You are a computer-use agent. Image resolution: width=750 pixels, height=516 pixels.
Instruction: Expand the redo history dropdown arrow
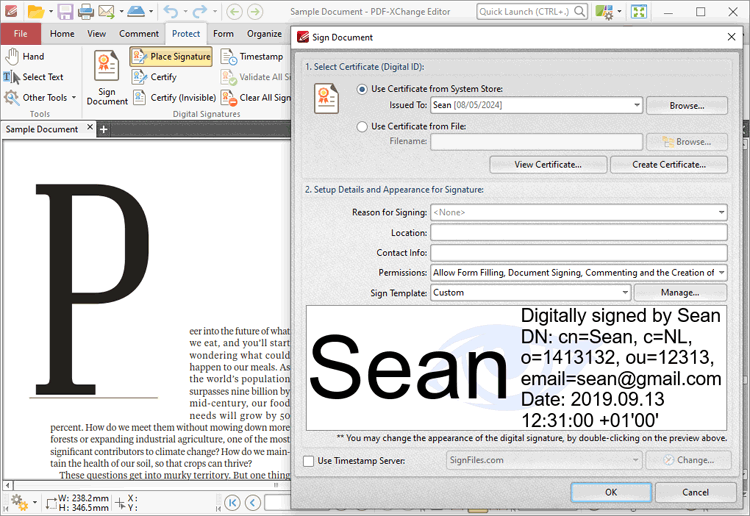tap(215, 11)
